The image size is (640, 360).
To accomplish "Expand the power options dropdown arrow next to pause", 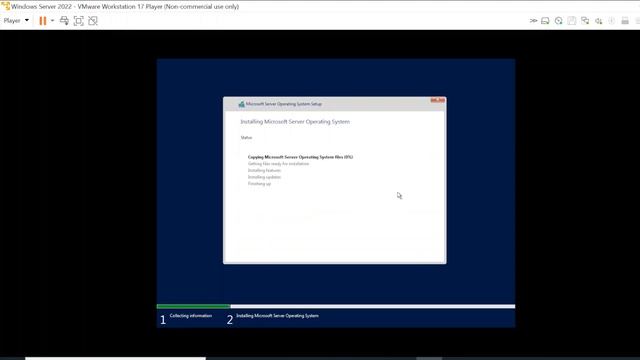I will [52, 20].
